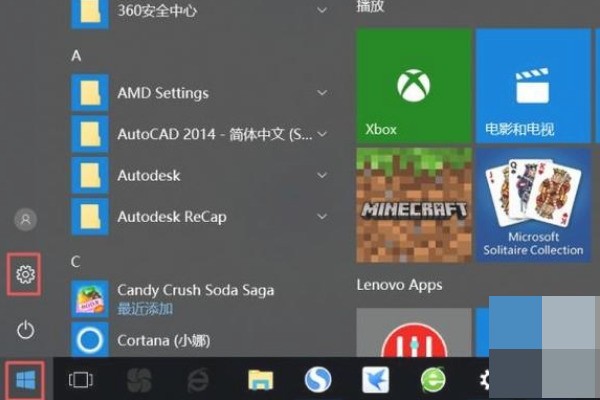Image resolution: width=600 pixels, height=400 pixels.
Task: Click the AutoCAD 2014 folder icon
Action: click(x=90, y=134)
